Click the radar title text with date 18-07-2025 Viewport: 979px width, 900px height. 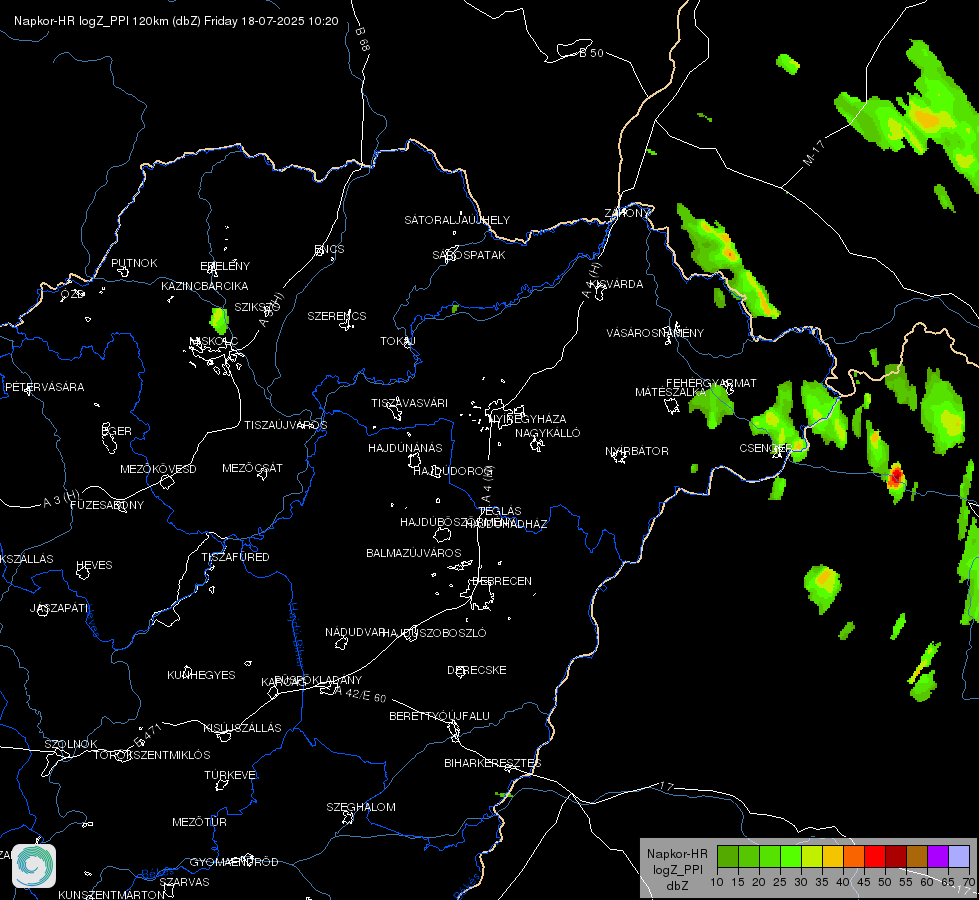(176, 21)
